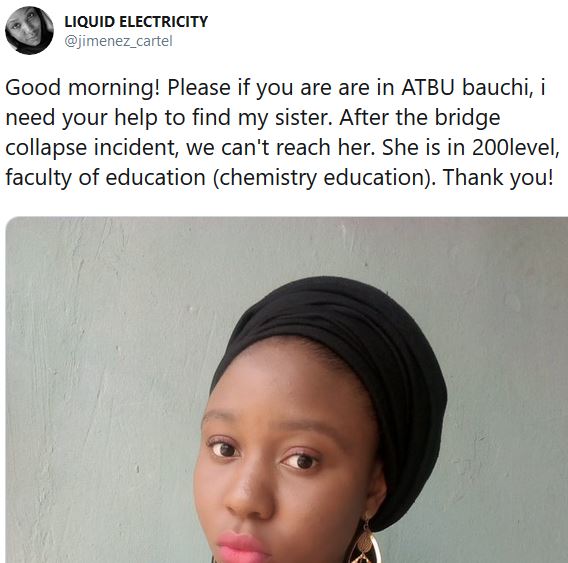The height and width of the screenshot is (563, 568).
Task: Open the LIQUID ELECTRICITY profile avatar
Action: pyautogui.click(x=29, y=30)
